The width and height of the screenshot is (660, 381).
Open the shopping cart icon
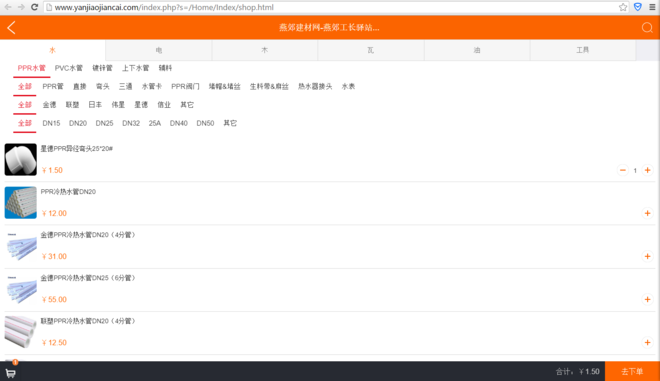[11, 373]
